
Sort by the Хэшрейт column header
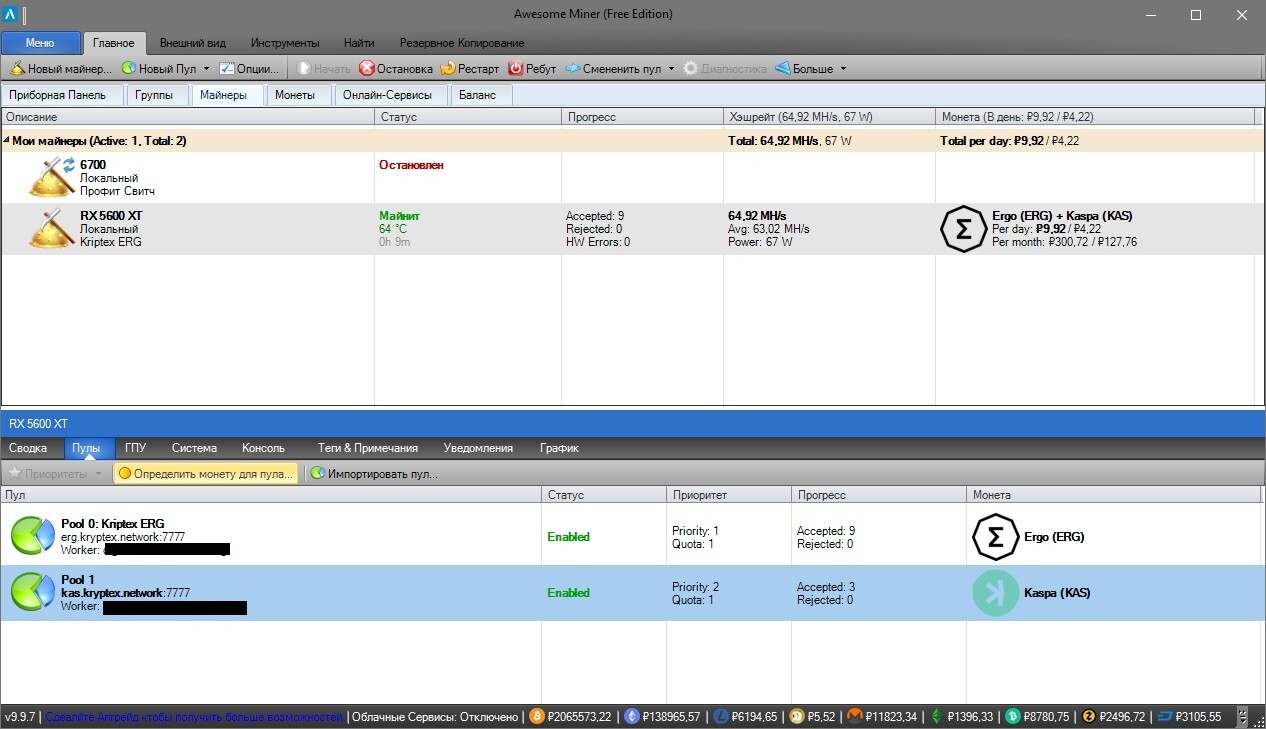(x=829, y=117)
